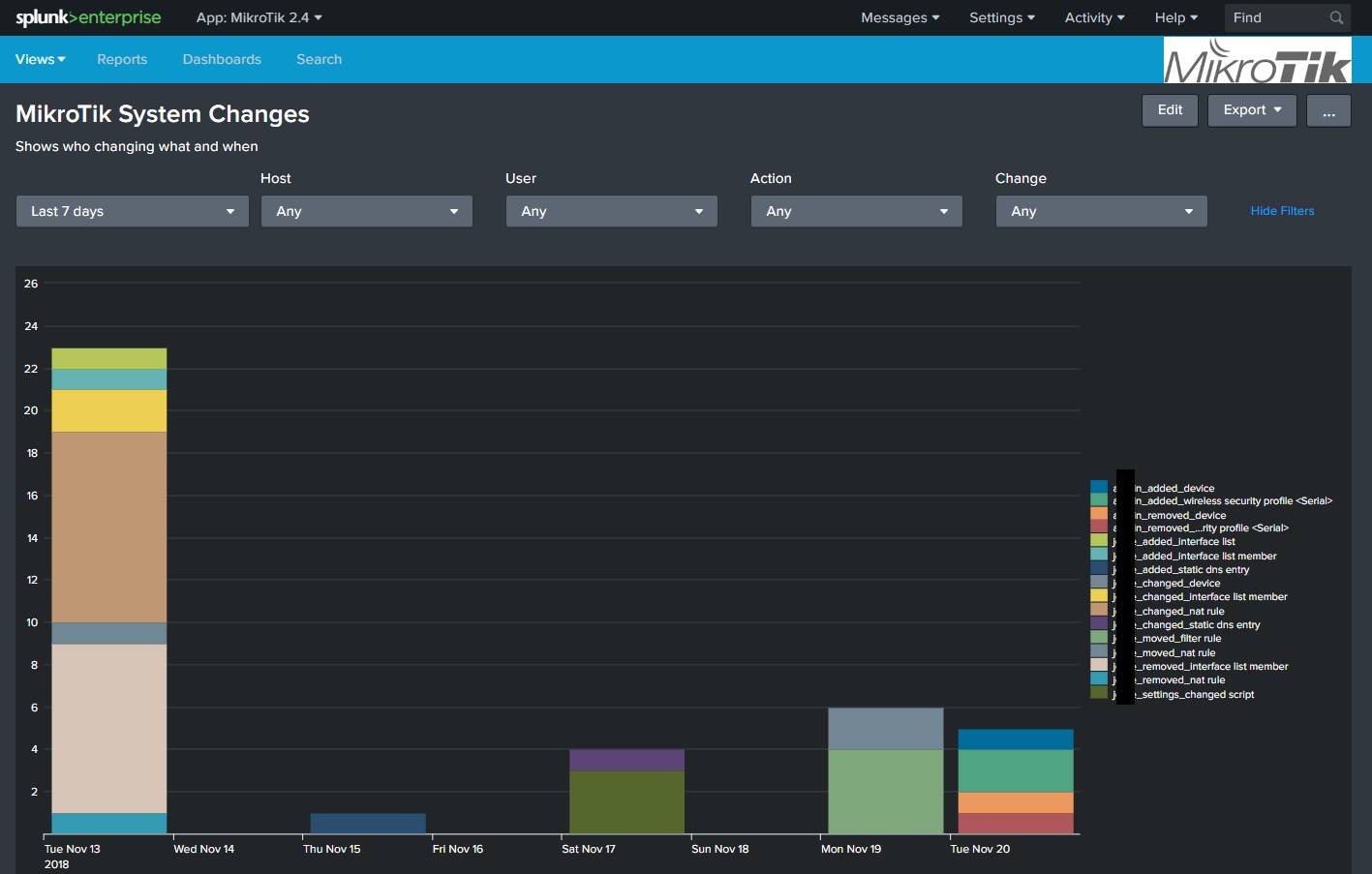Click the magnifier icon in the Find bar
This screenshot has height=874, width=1372.
pyautogui.click(x=1337, y=16)
